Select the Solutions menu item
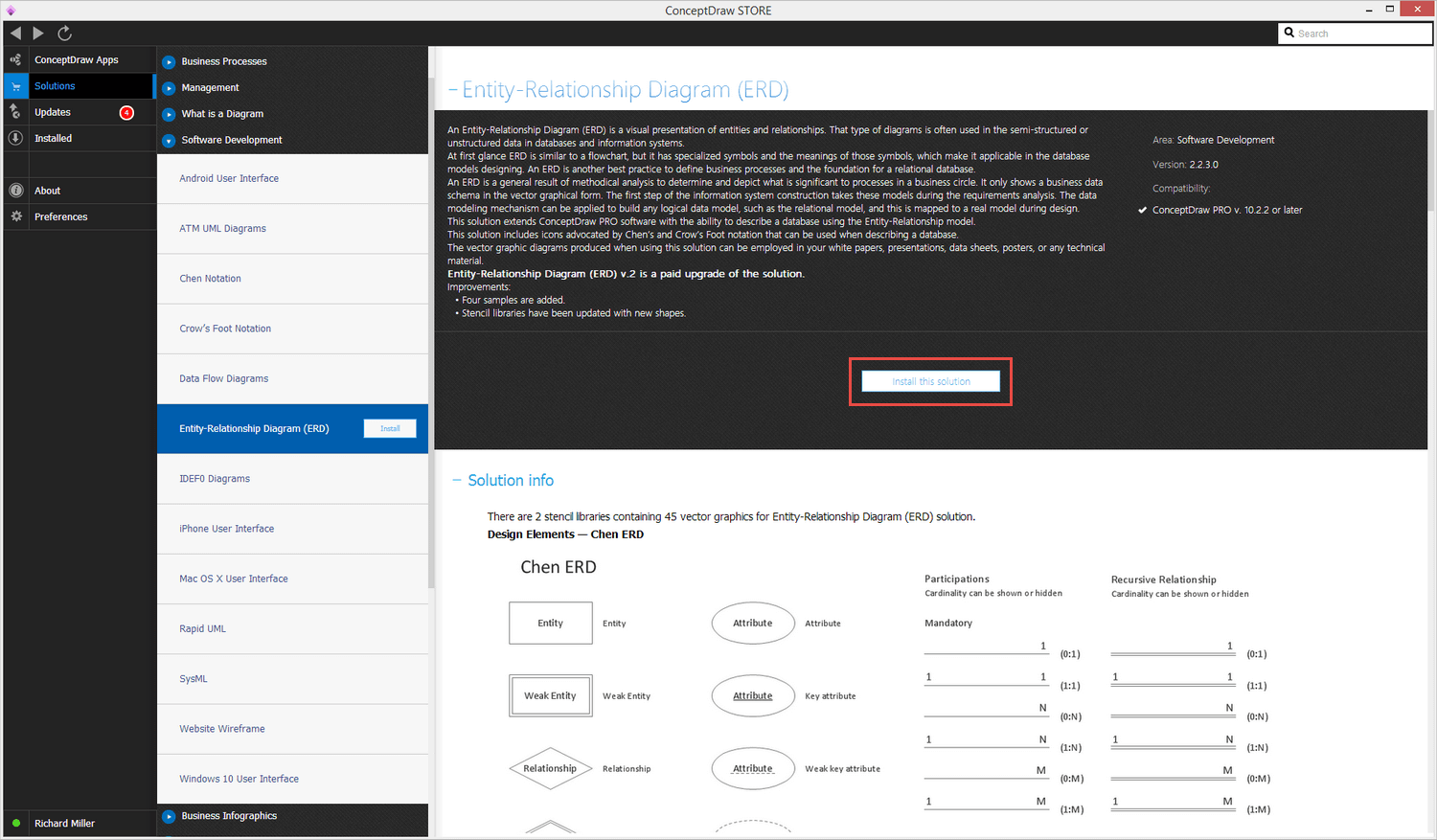The height and width of the screenshot is (840, 1437). [x=55, y=86]
